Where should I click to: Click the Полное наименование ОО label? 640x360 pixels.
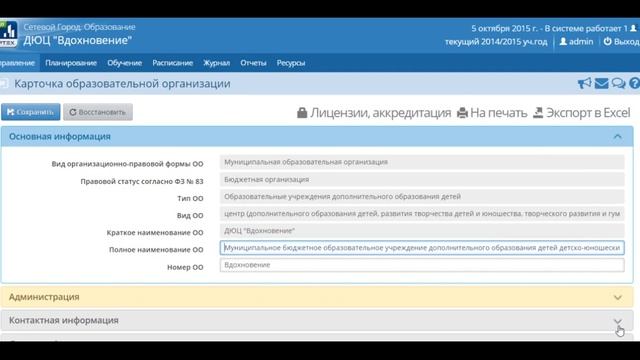coord(156,249)
